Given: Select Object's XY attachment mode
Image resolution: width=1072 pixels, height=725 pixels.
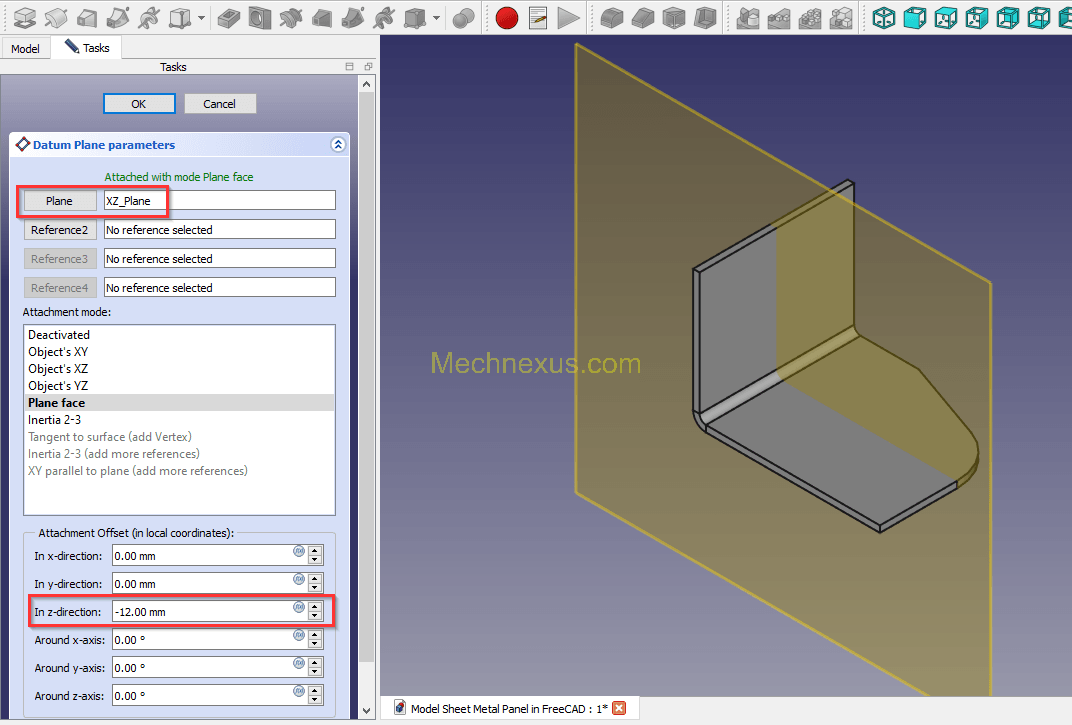Looking at the screenshot, I should pyautogui.click(x=58, y=352).
